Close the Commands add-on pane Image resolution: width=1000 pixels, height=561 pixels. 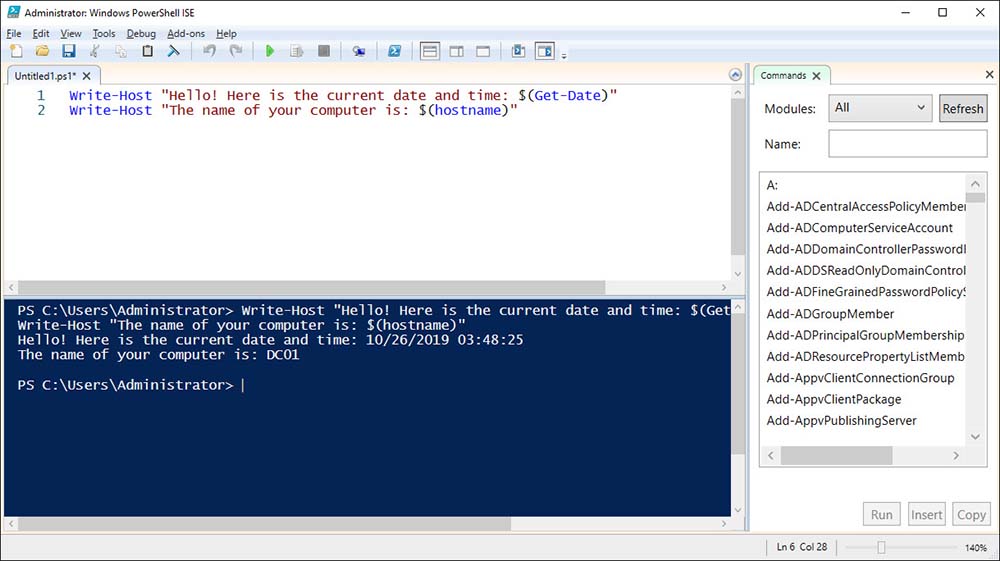[989, 75]
